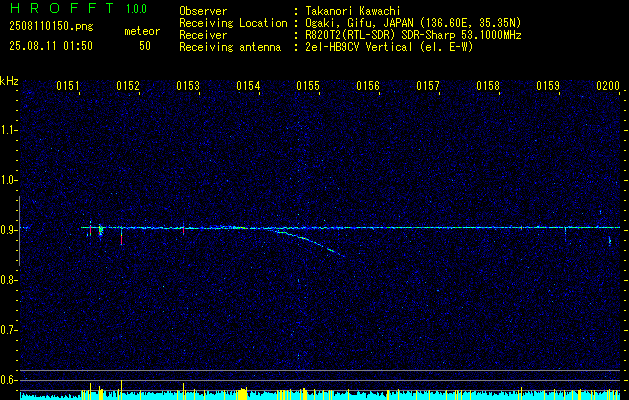Click the 1.0 kHz frequency label
The width and height of the screenshot is (629, 400).
pos(8,180)
